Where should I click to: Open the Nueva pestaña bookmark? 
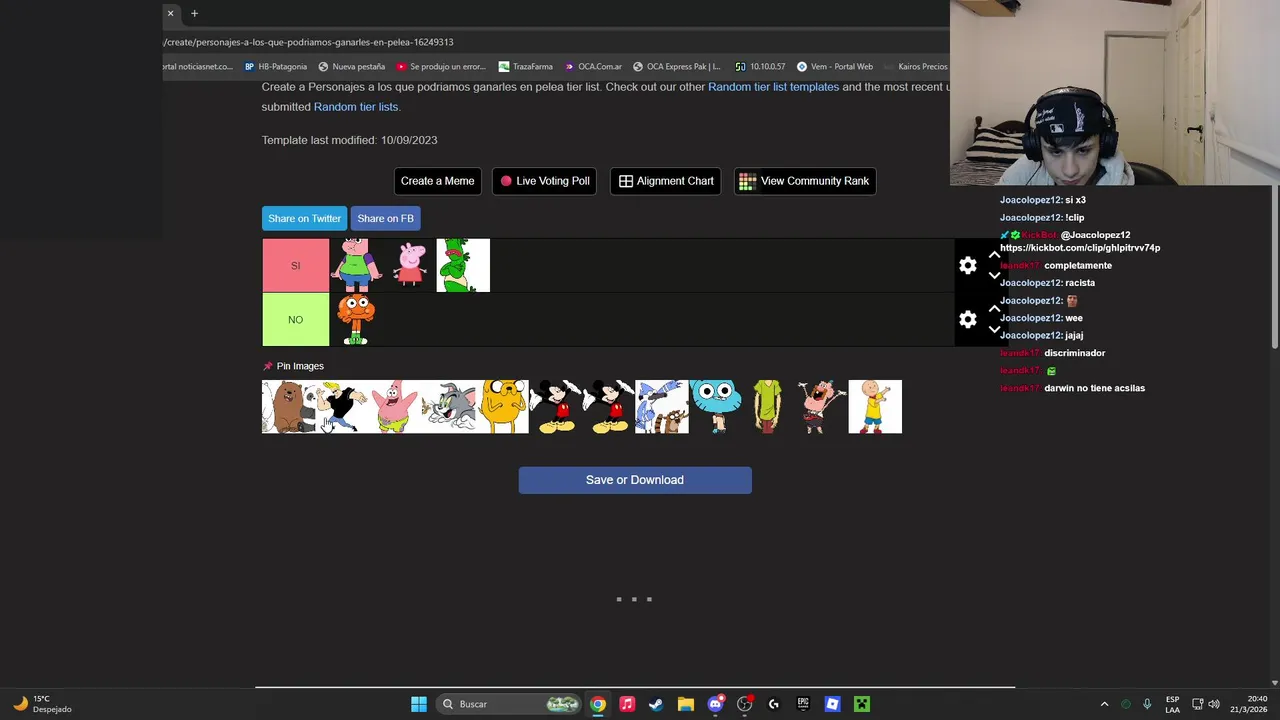[x=351, y=67]
